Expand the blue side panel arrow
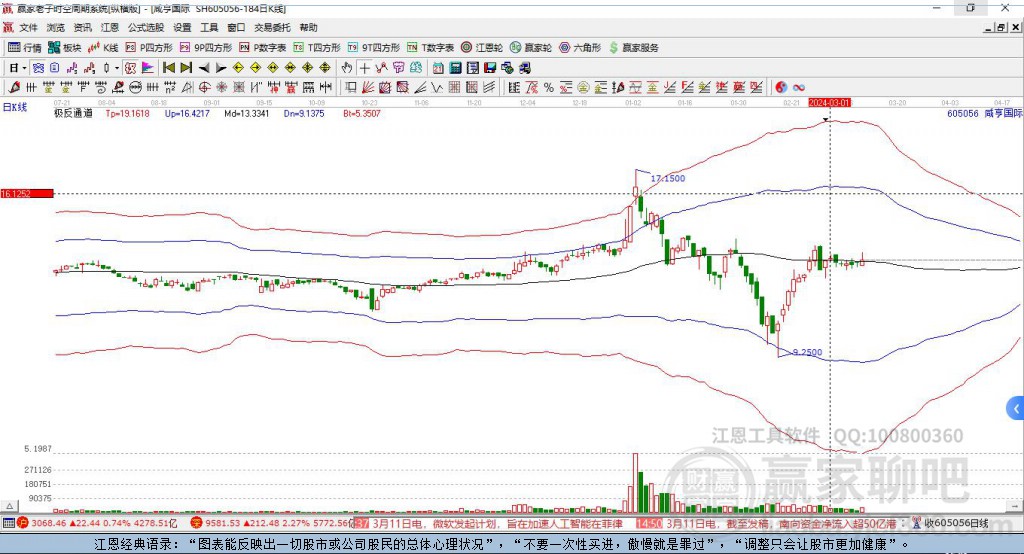1024x554 pixels. click(x=1016, y=409)
